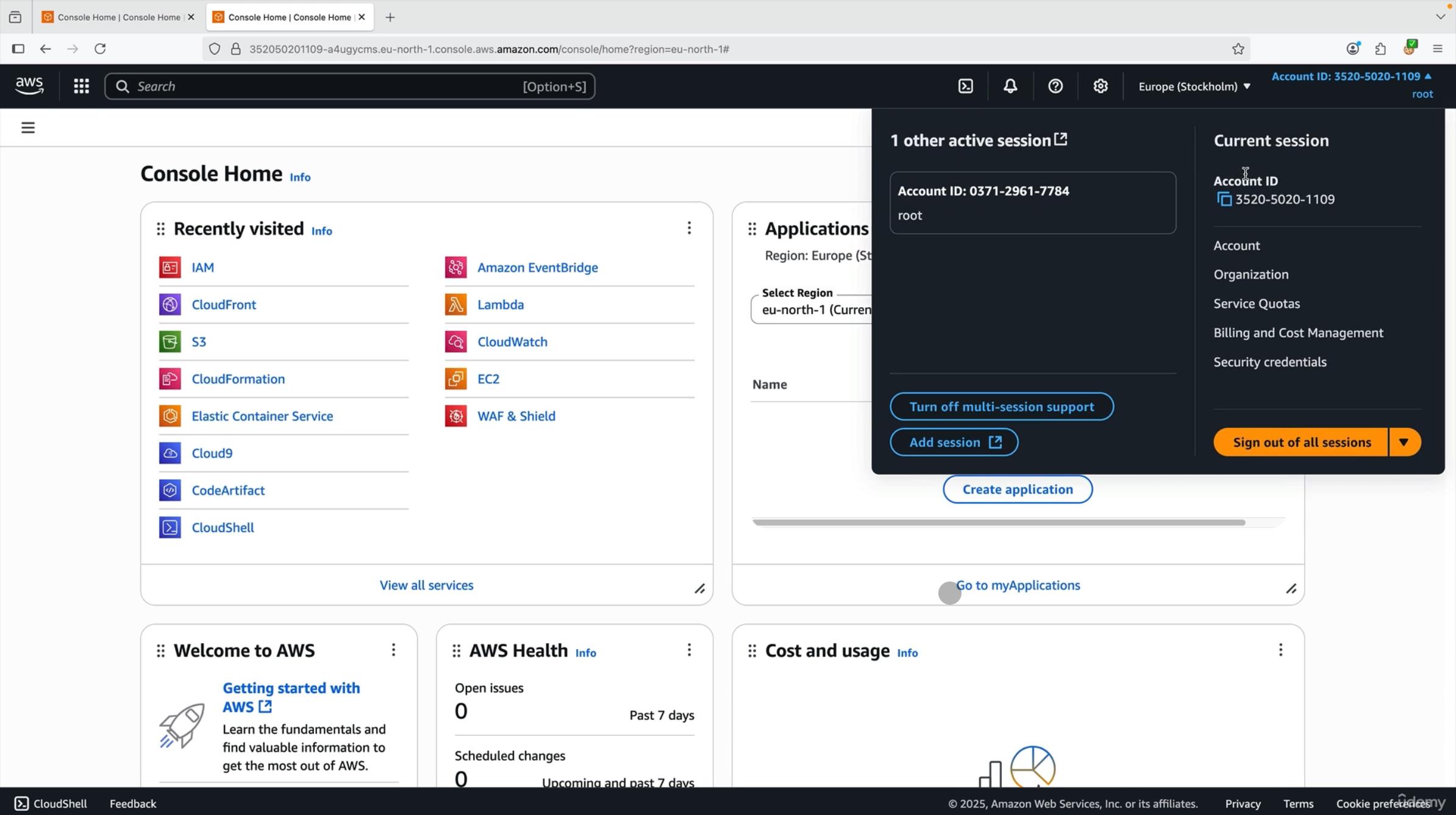Expand the Europe (Stockholm) region dropdown

pos(1194,86)
